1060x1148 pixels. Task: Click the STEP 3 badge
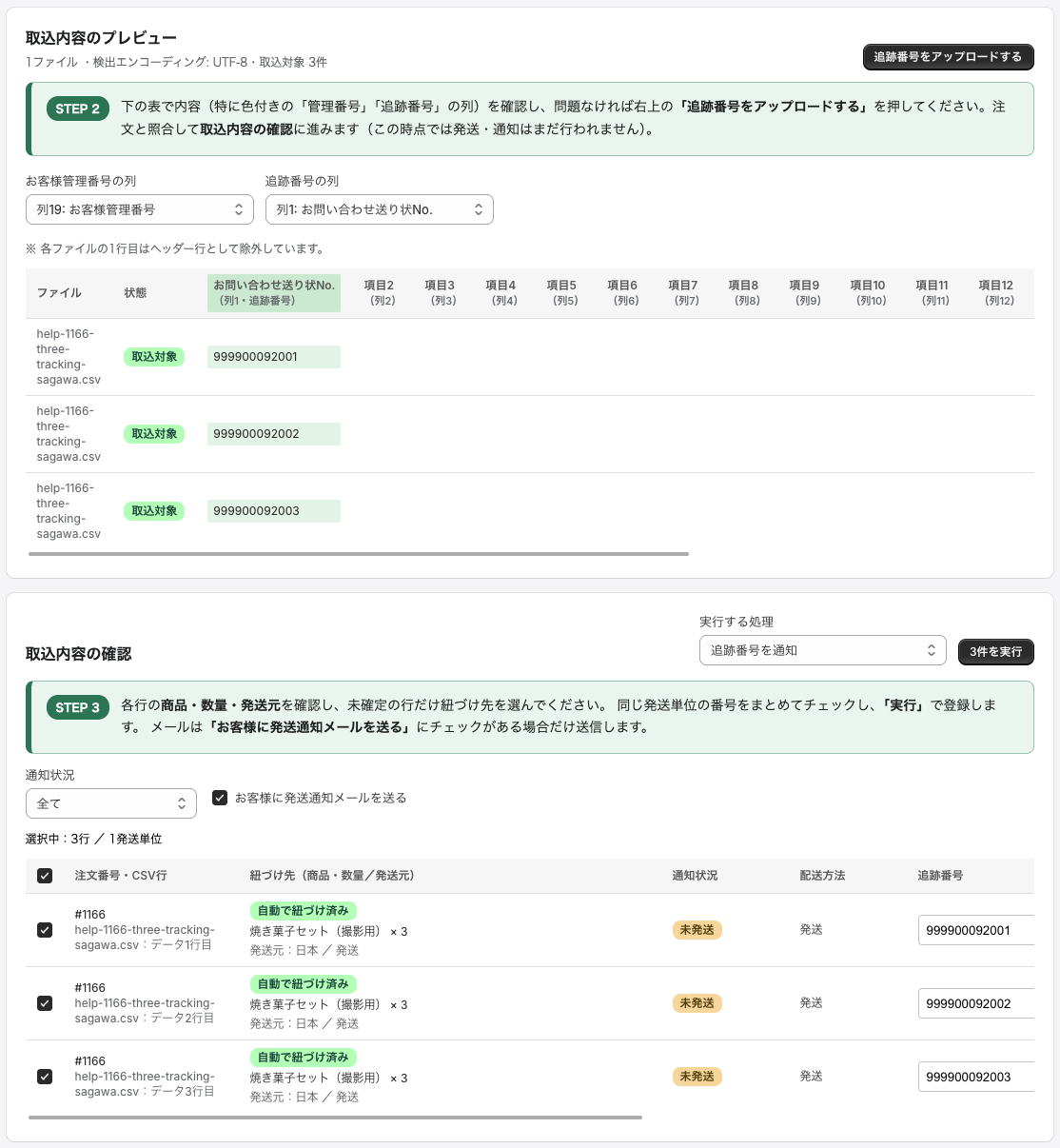[77, 707]
